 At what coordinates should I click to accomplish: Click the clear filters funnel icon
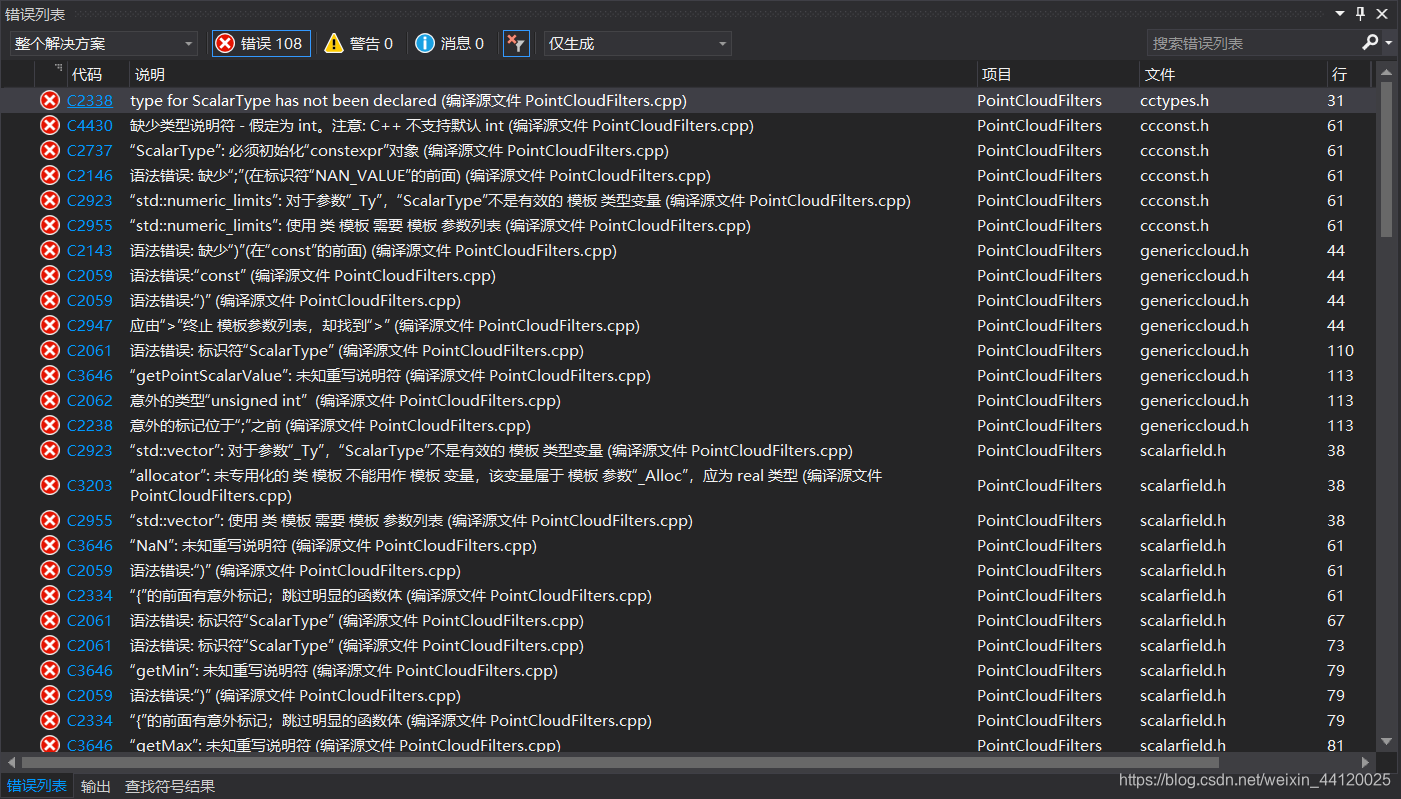(x=516, y=43)
